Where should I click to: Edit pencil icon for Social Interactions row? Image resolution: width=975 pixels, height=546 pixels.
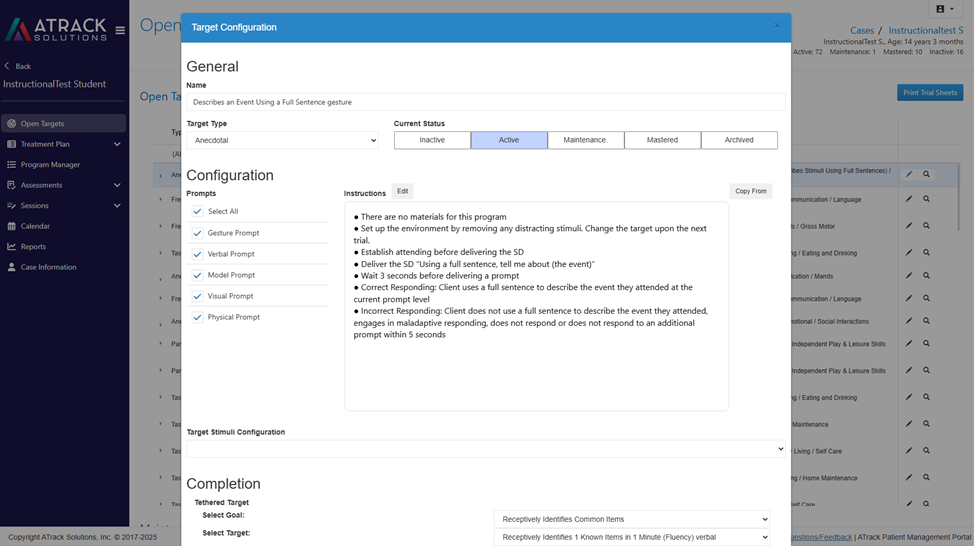point(908,321)
